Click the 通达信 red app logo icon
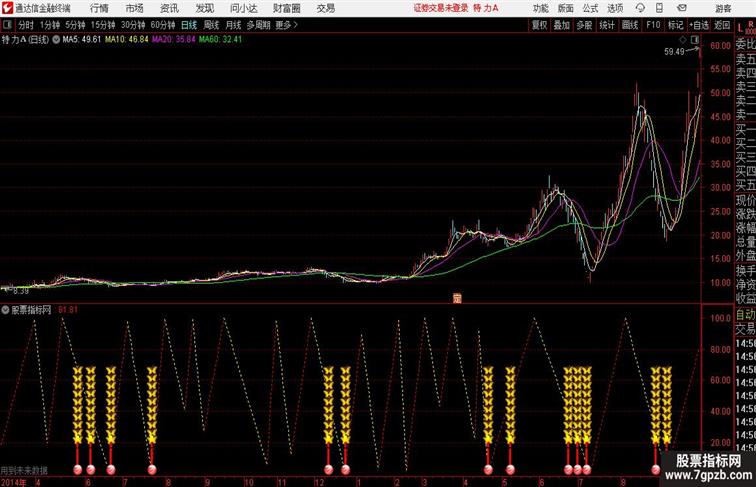Image resolution: width=756 pixels, height=487 pixels. (7, 8)
